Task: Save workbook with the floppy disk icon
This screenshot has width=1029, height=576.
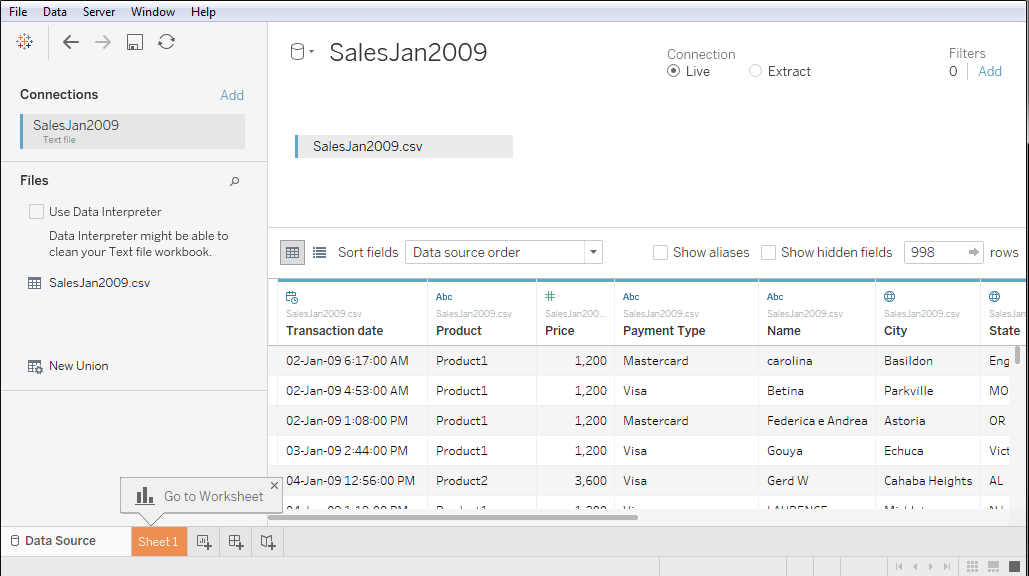Action: click(x=135, y=42)
